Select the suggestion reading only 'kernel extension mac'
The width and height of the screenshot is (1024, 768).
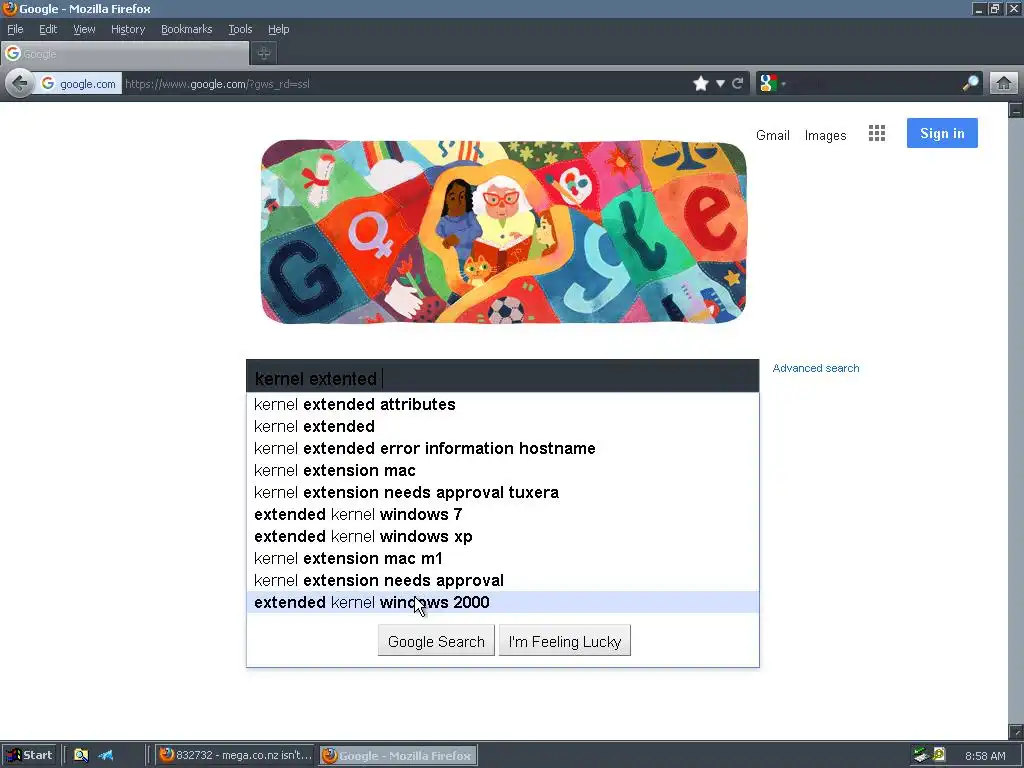[x=502, y=470]
